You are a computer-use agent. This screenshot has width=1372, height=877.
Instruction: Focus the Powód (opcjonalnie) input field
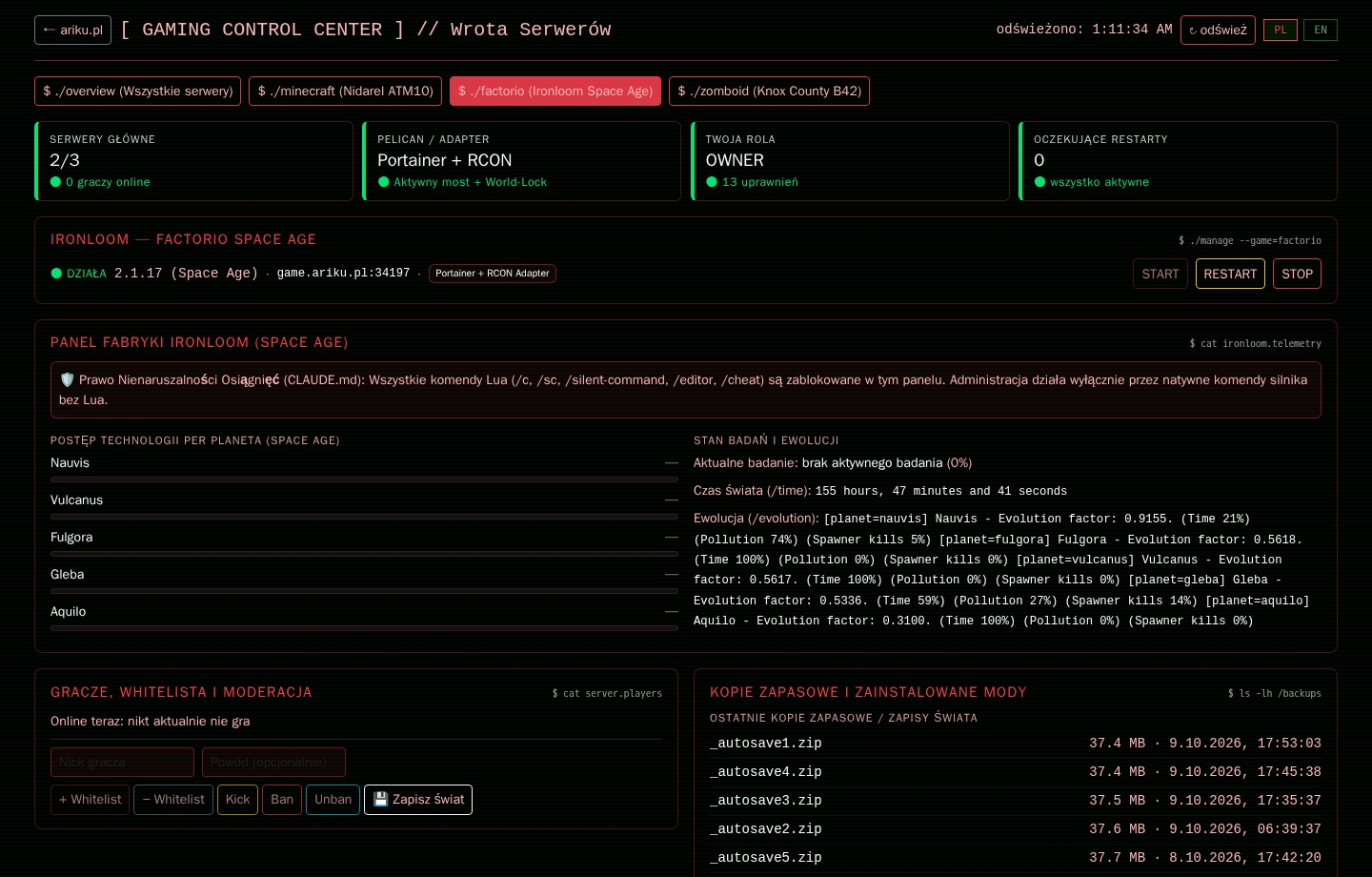point(273,762)
